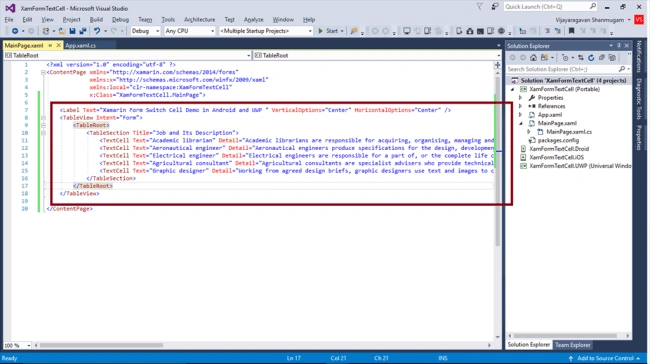Screen dimensions: 650x364
Task: Click the Save file toolbar icon
Action: 72,31
